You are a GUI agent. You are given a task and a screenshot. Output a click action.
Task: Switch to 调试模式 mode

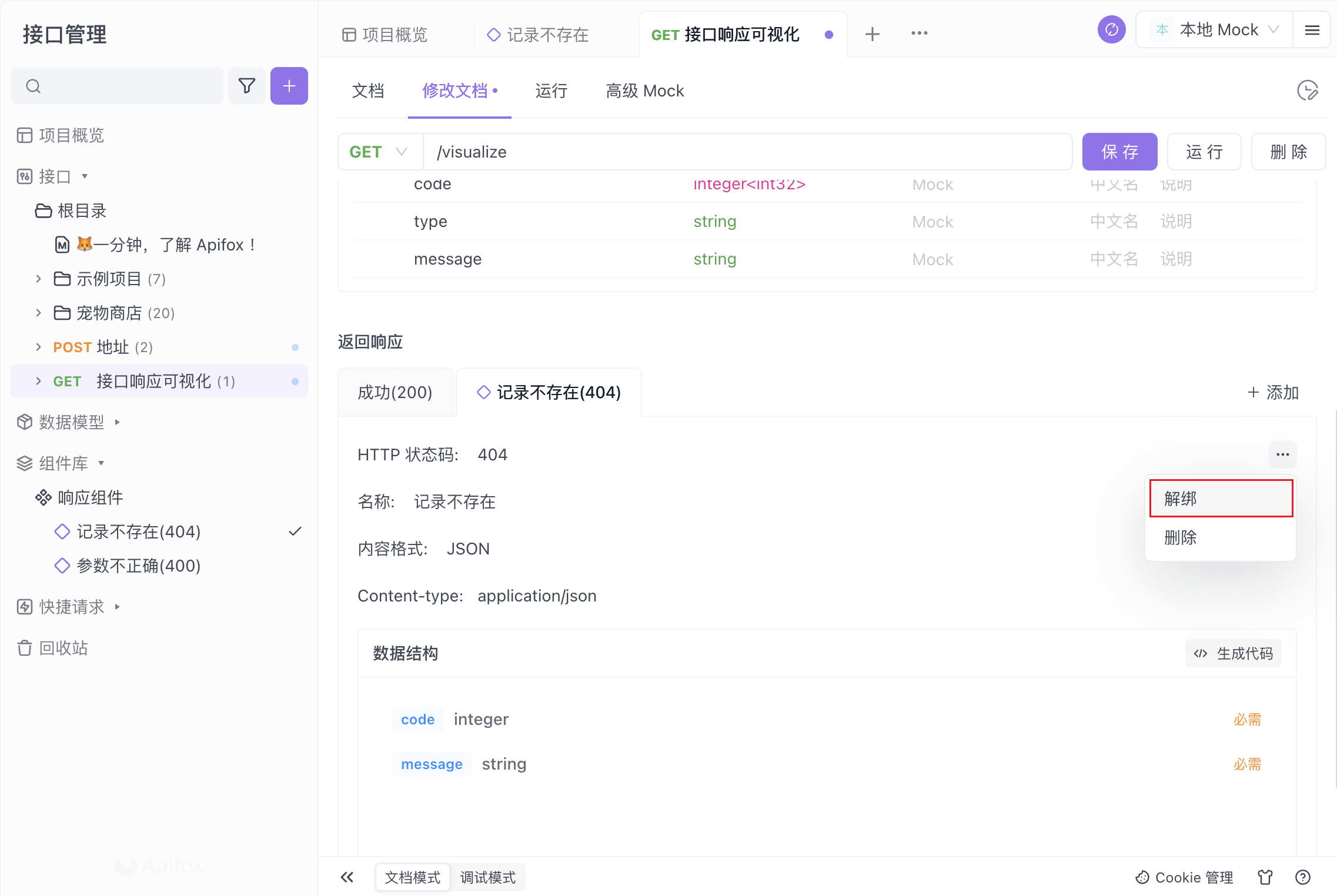pyautogui.click(x=487, y=877)
